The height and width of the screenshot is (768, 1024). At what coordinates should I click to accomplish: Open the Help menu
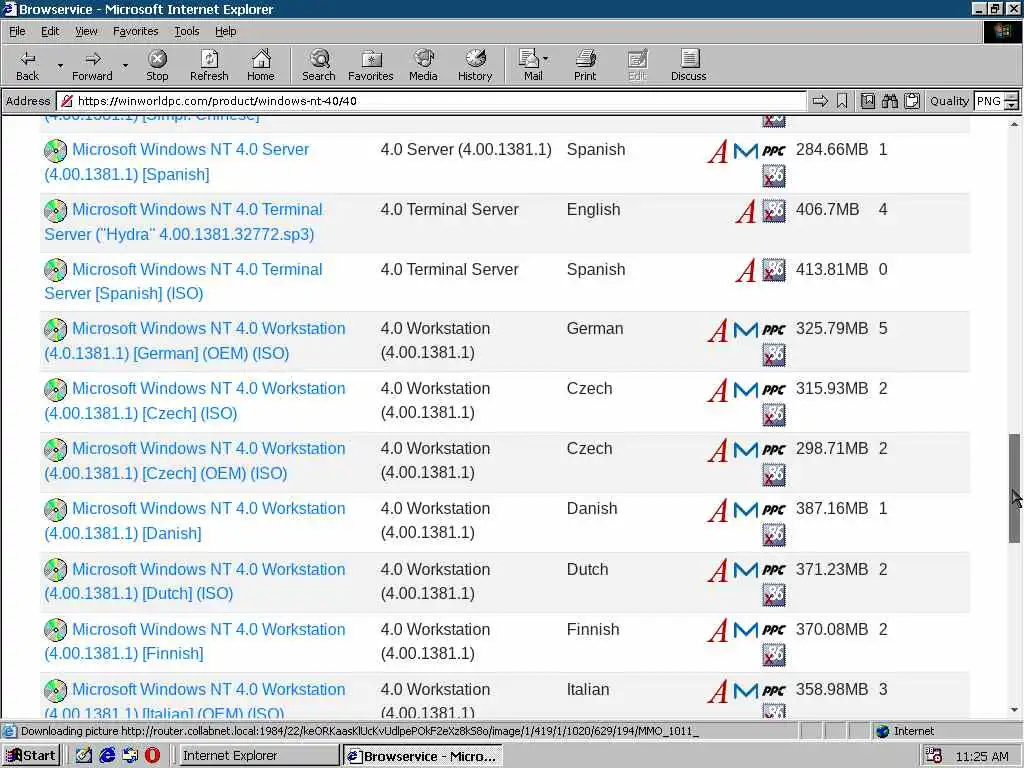[x=225, y=31]
